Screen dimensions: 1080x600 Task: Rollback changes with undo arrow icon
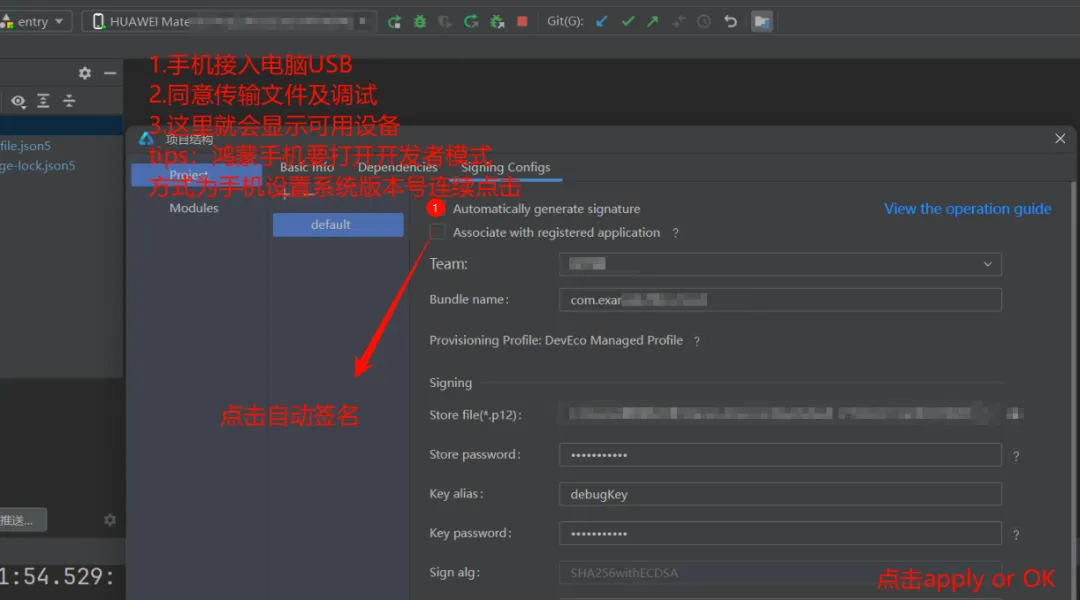[730, 21]
